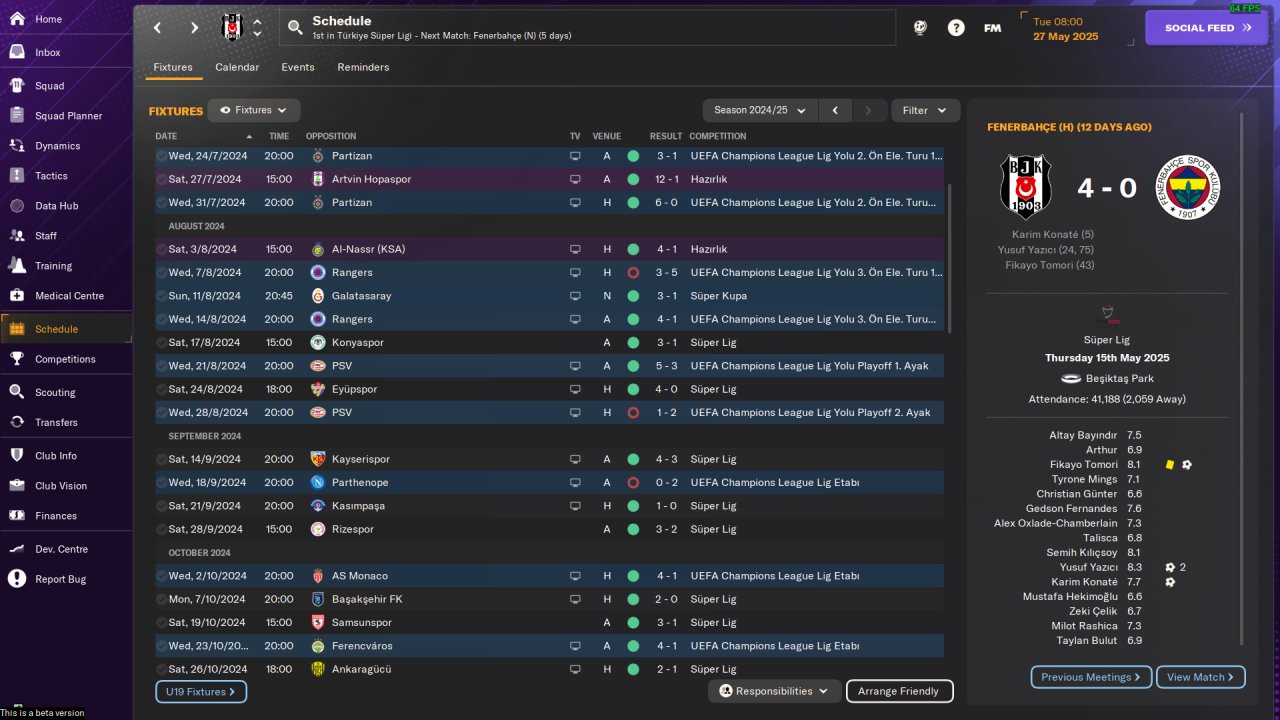This screenshot has height=720, width=1280.
Task: Toggle the check mark on the AS Monaco row
Action: coord(161,576)
